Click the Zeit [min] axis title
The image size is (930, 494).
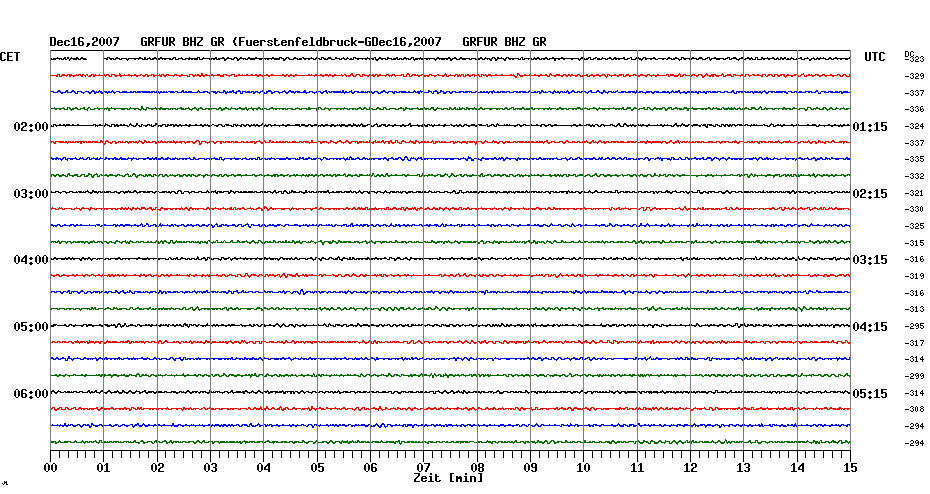tap(448, 477)
